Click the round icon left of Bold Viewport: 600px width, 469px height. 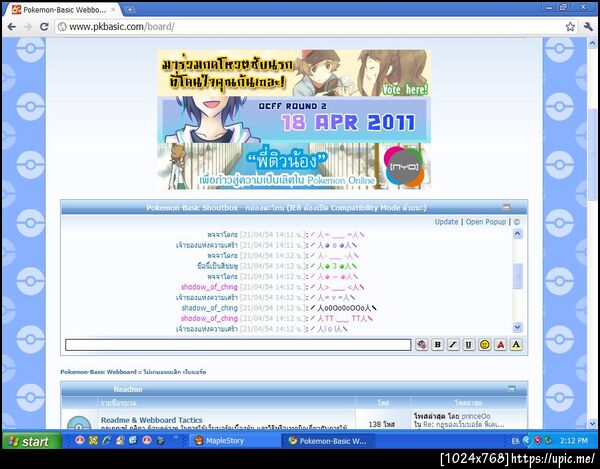pos(421,345)
